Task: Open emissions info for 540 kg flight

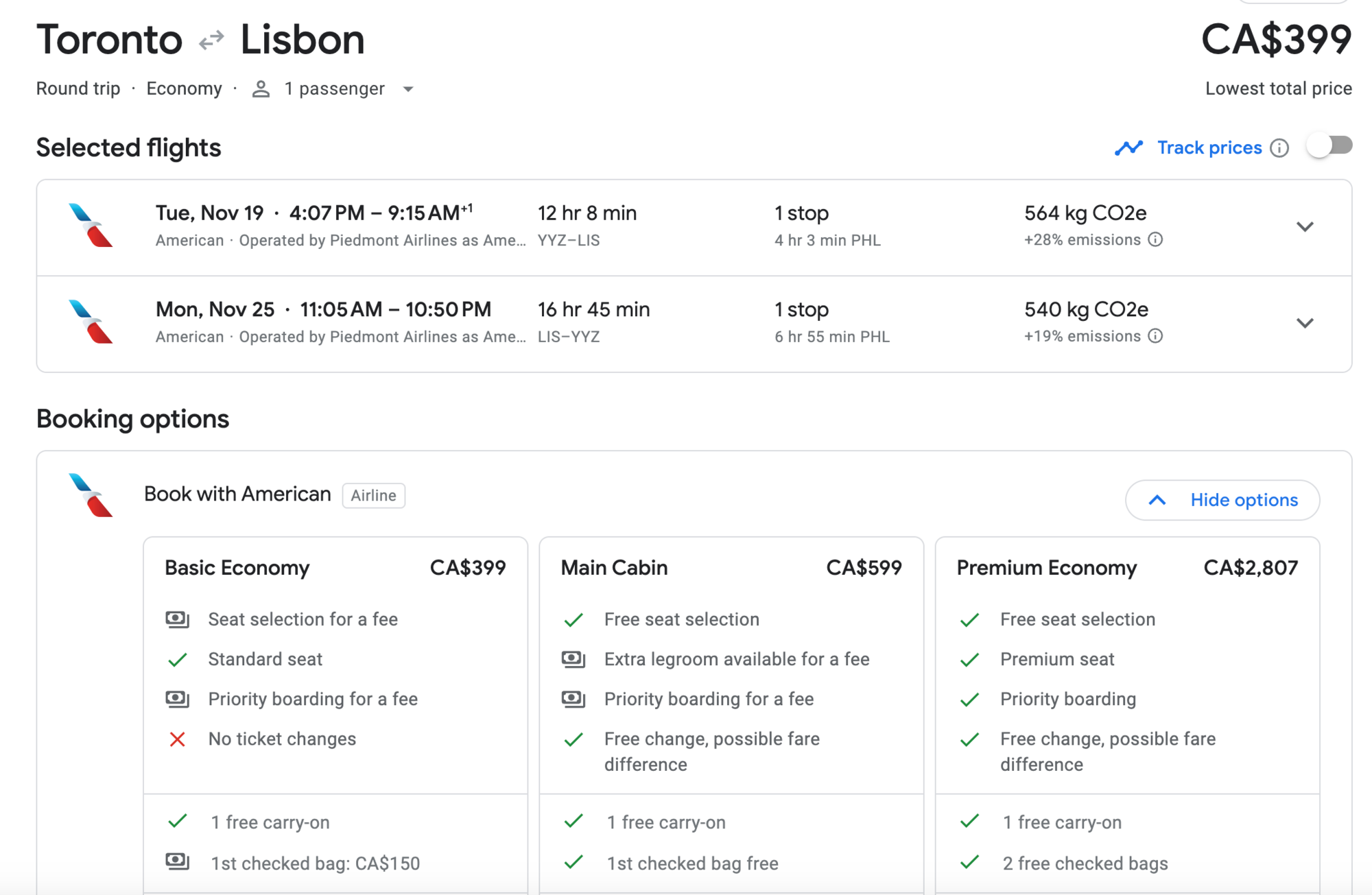Action: 1156,336
